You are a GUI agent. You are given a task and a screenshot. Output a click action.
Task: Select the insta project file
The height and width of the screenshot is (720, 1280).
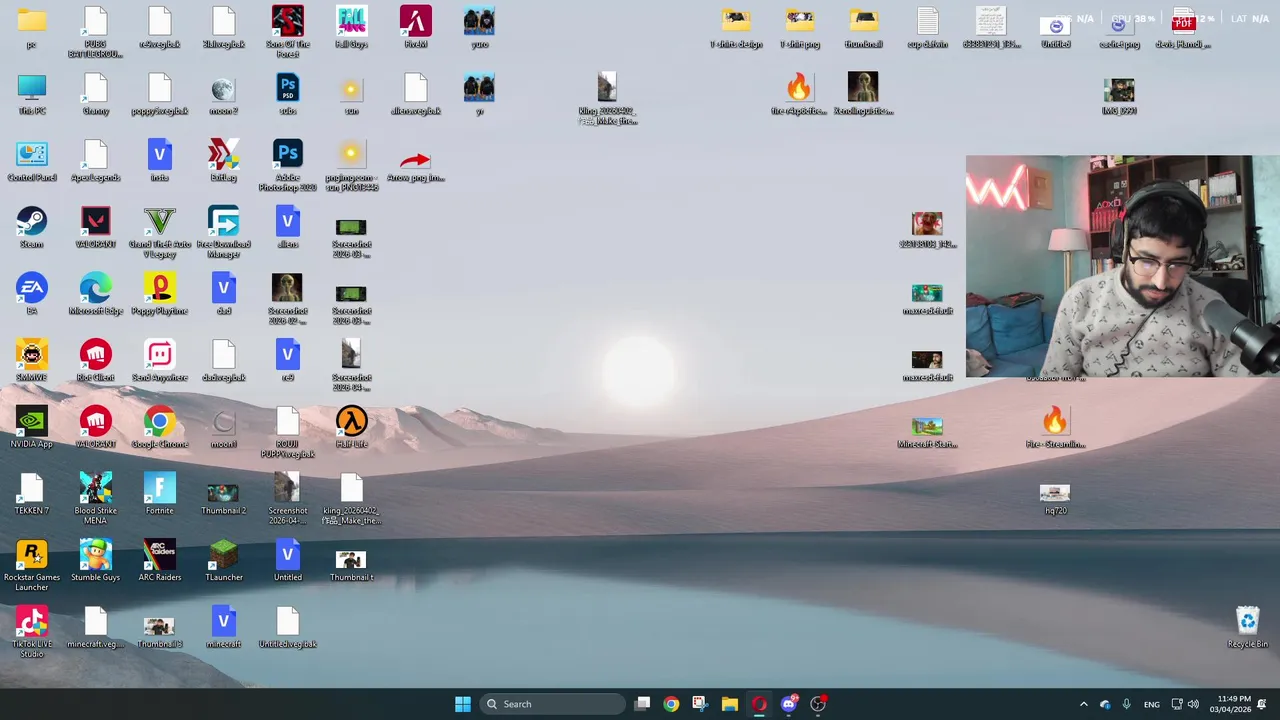[160, 161]
